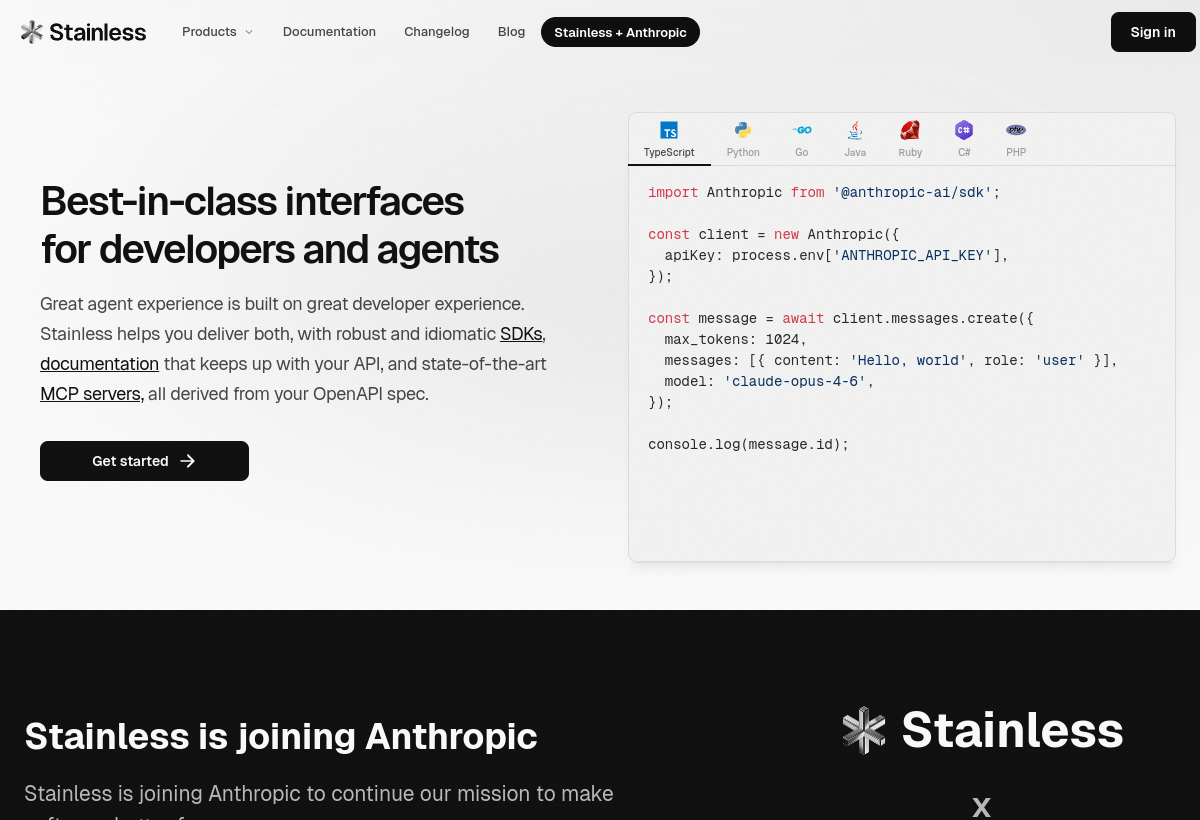Select the Python logo tab icon
Viewport: 1200px width, 820px height.
point(743,130)
